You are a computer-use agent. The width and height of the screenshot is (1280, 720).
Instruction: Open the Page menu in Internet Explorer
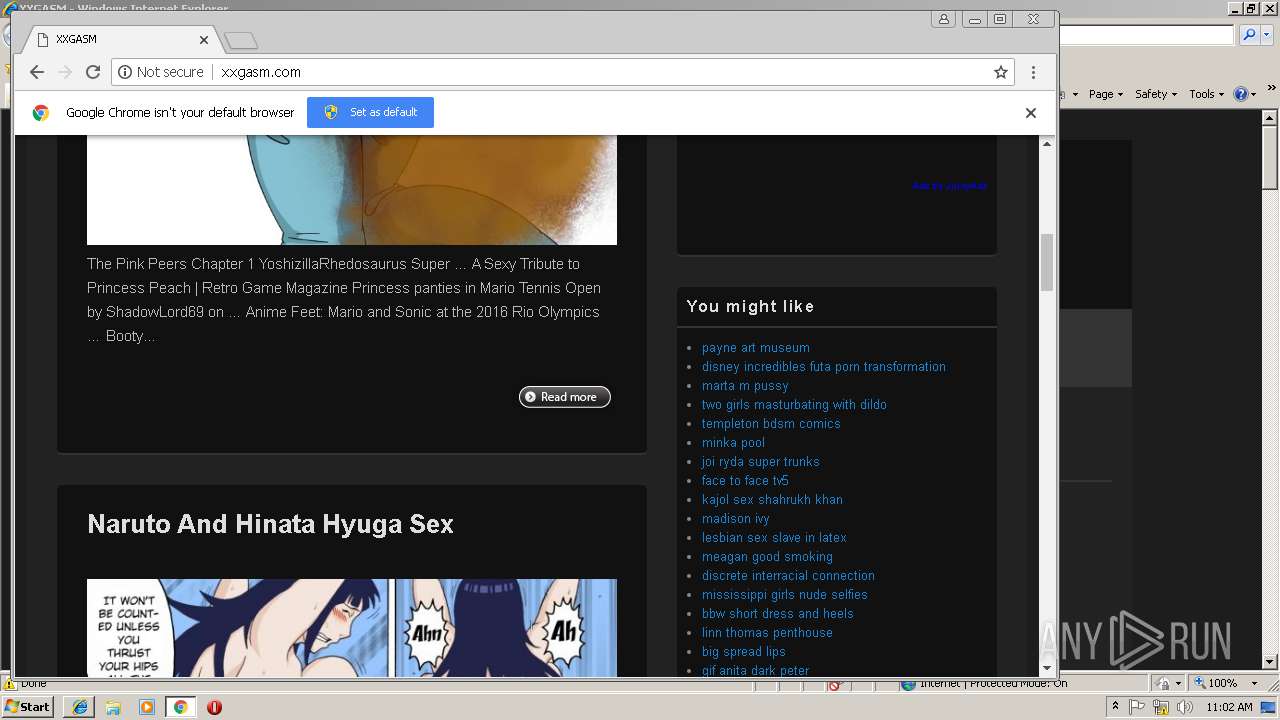pyautogui.click(x=1106, y=94)
